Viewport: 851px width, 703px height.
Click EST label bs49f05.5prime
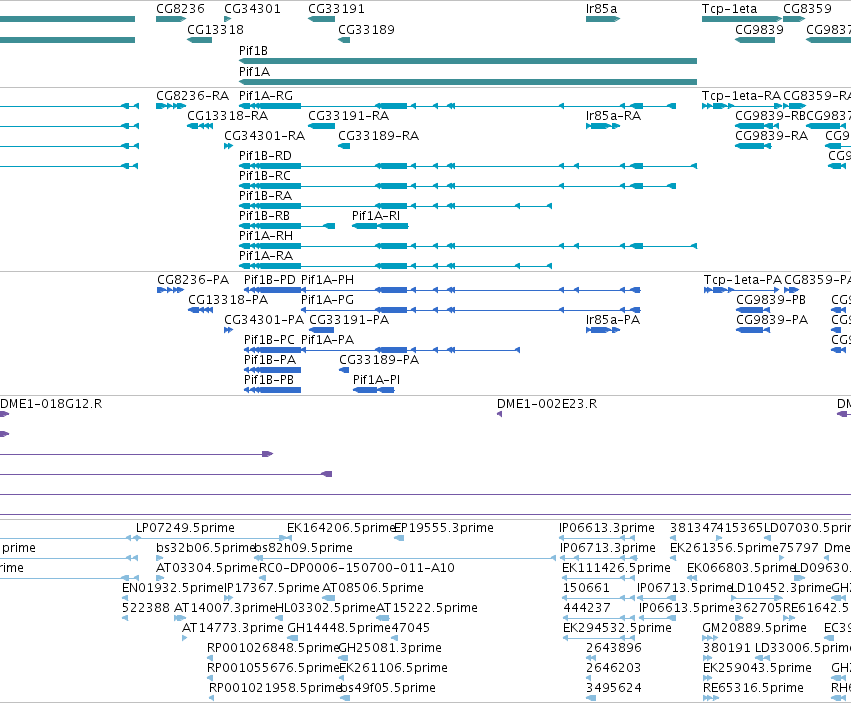pos(388,688)
